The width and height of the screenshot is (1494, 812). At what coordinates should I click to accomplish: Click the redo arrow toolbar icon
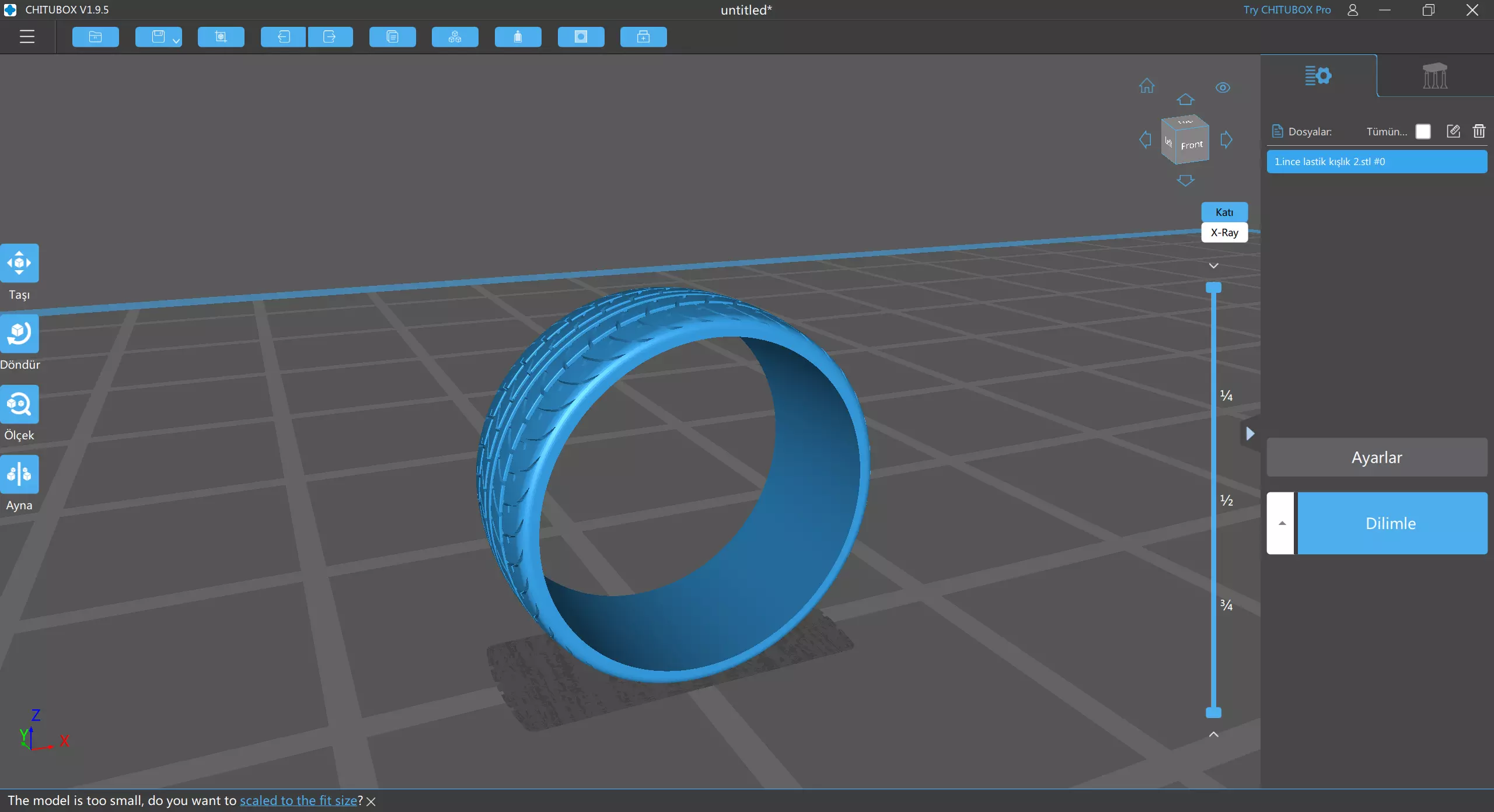(330, 37)
